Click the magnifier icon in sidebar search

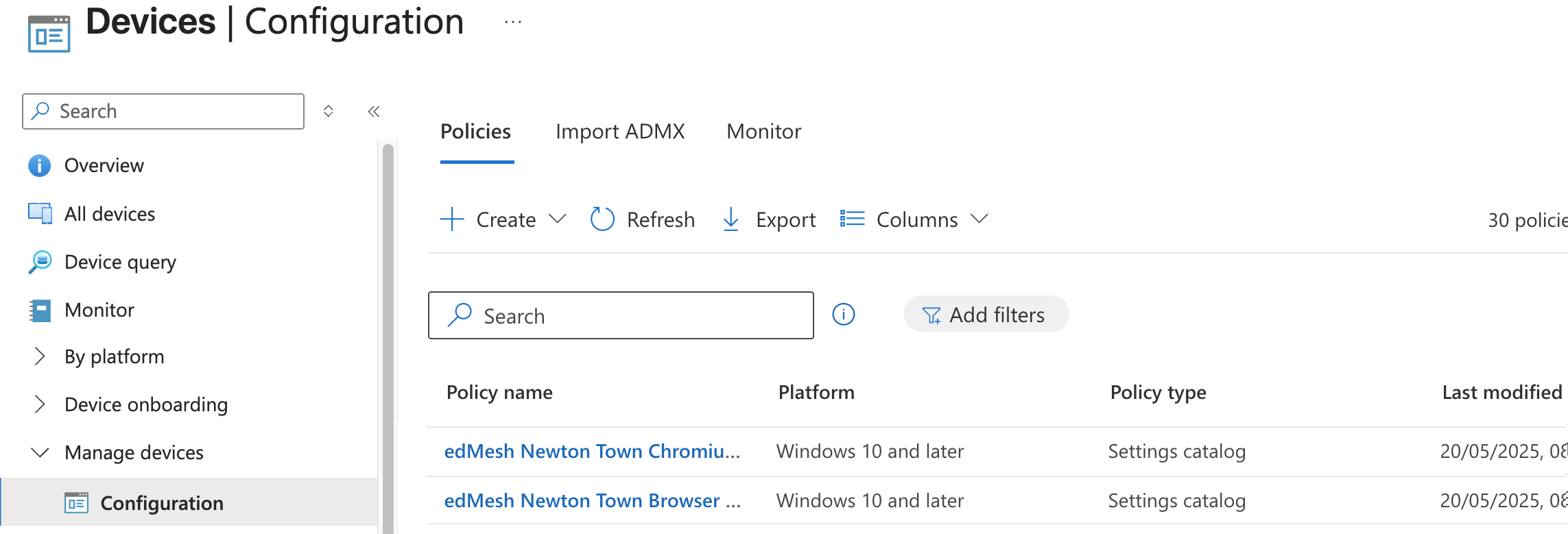click(40, 110)
